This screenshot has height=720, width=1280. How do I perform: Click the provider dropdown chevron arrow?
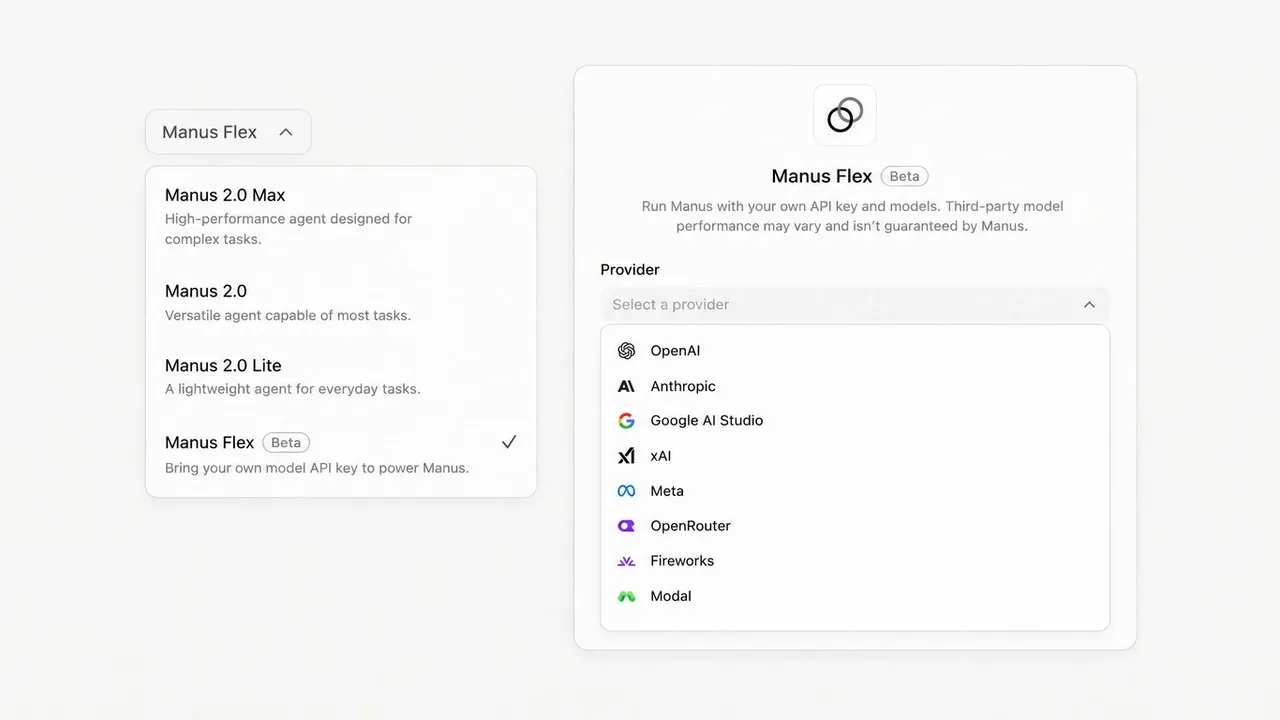1089,305
